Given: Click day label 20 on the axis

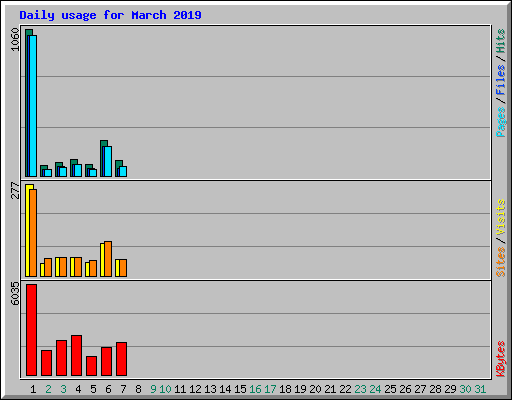Looking at the screenshot, I should (x=315, y=389).
